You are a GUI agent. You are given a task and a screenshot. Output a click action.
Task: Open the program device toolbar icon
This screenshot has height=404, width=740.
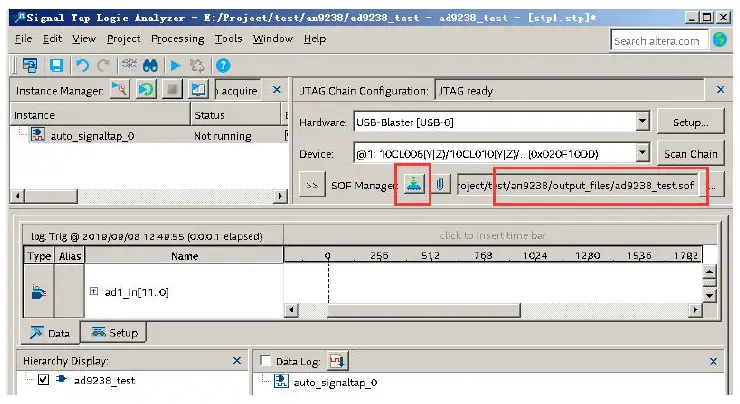197,65
